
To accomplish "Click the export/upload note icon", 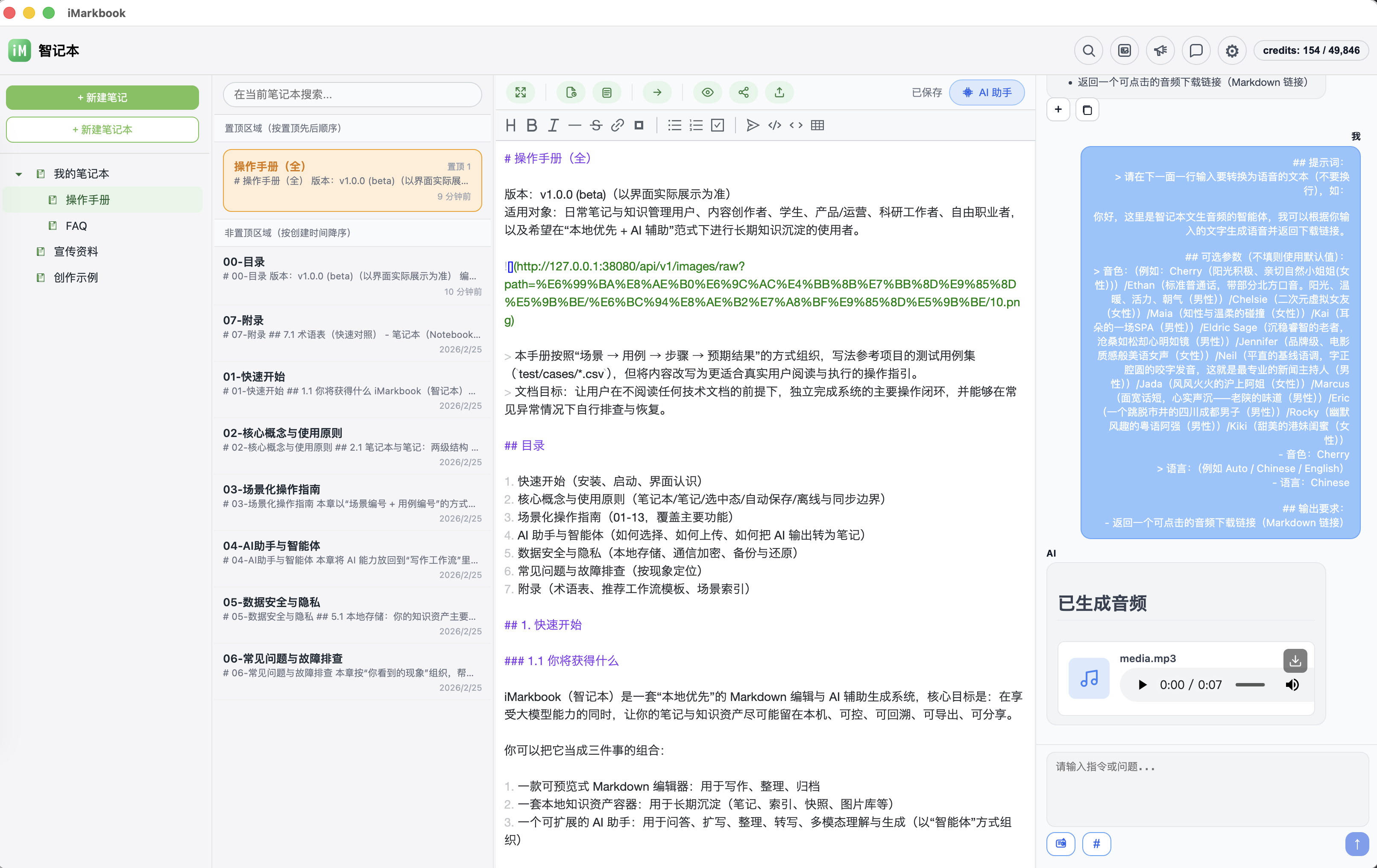I will pyautogui.click(x=779, y=92).
